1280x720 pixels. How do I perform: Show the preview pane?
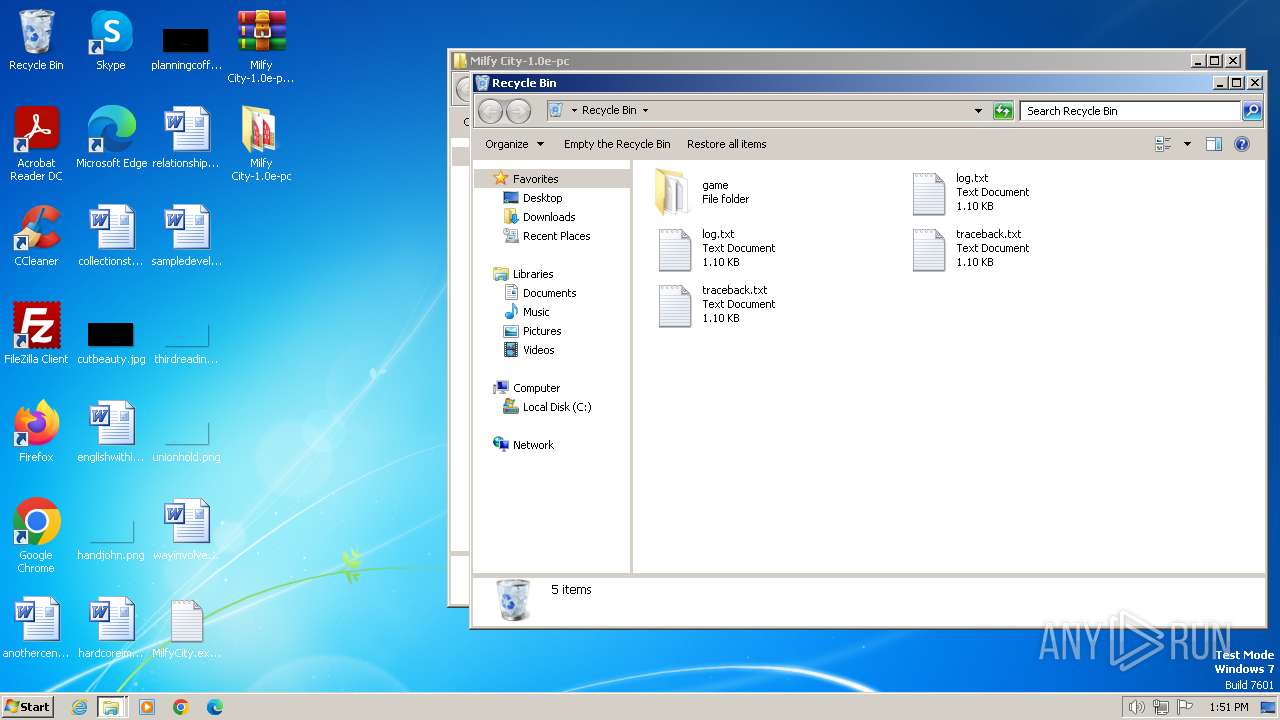coord(1213,144)
